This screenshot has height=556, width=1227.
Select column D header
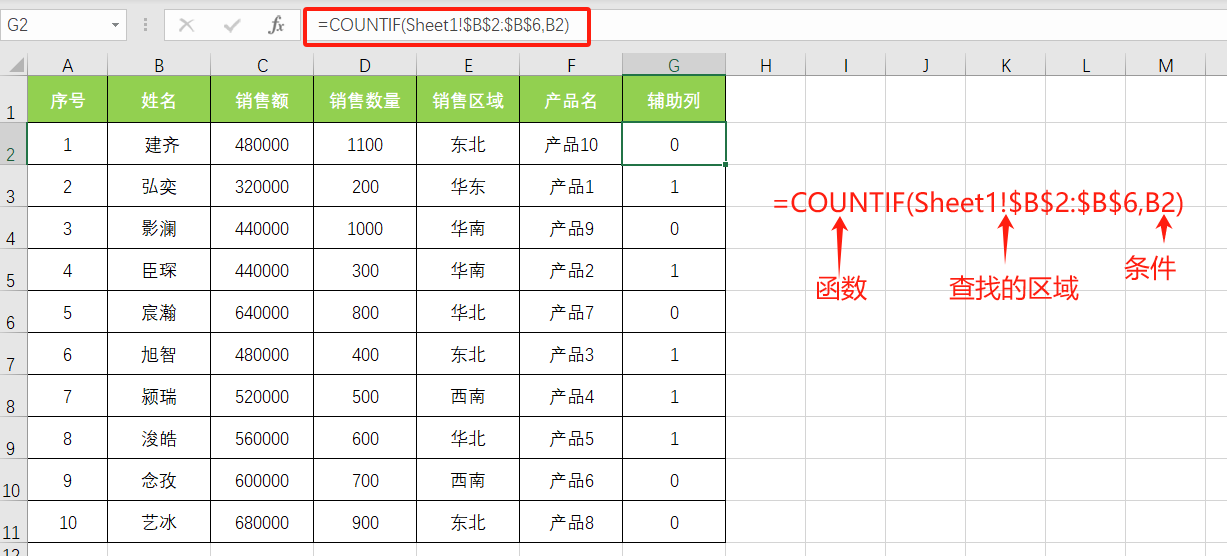(365, 66)
